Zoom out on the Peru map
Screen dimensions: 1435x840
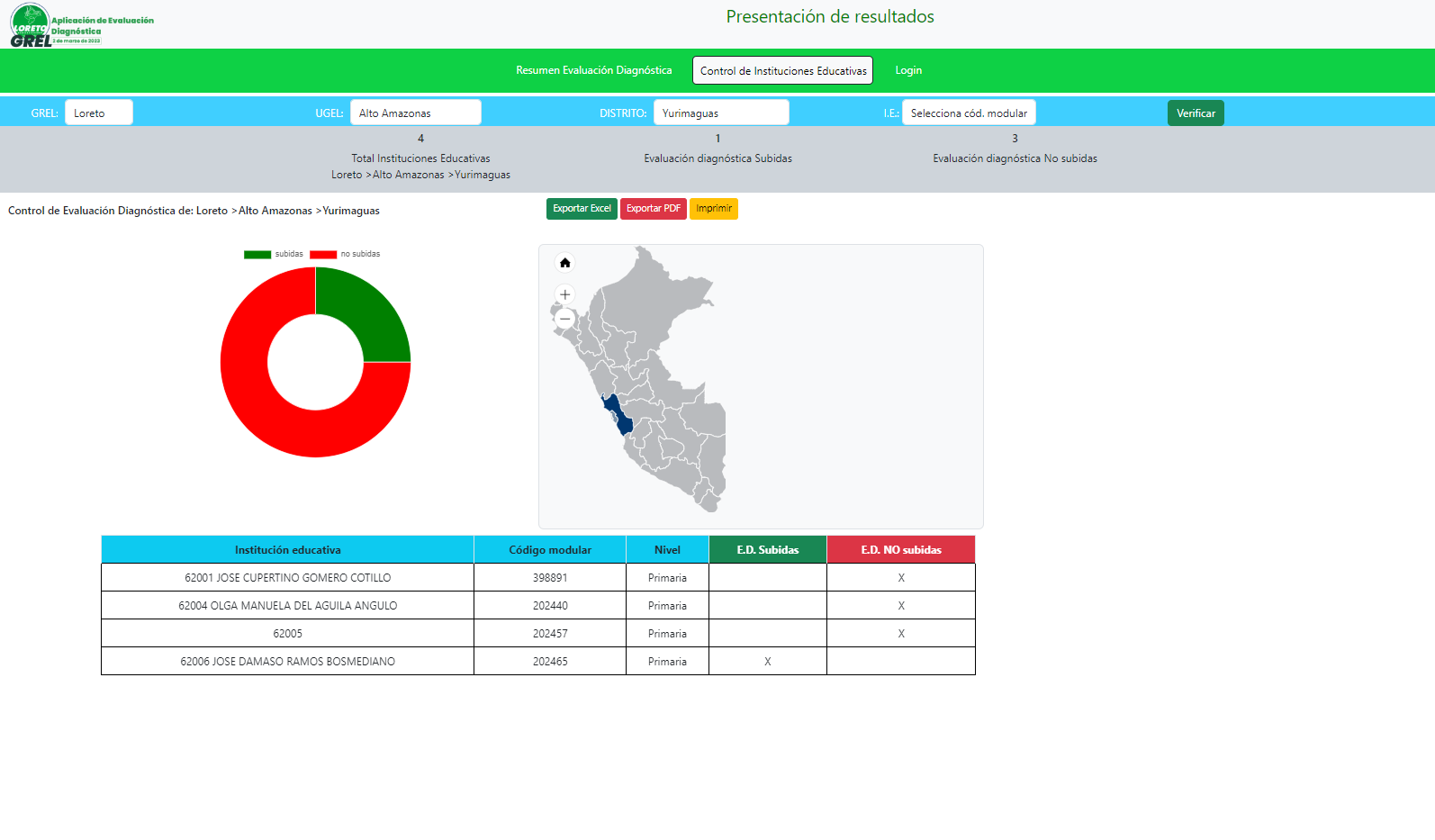tap(565, 319)
